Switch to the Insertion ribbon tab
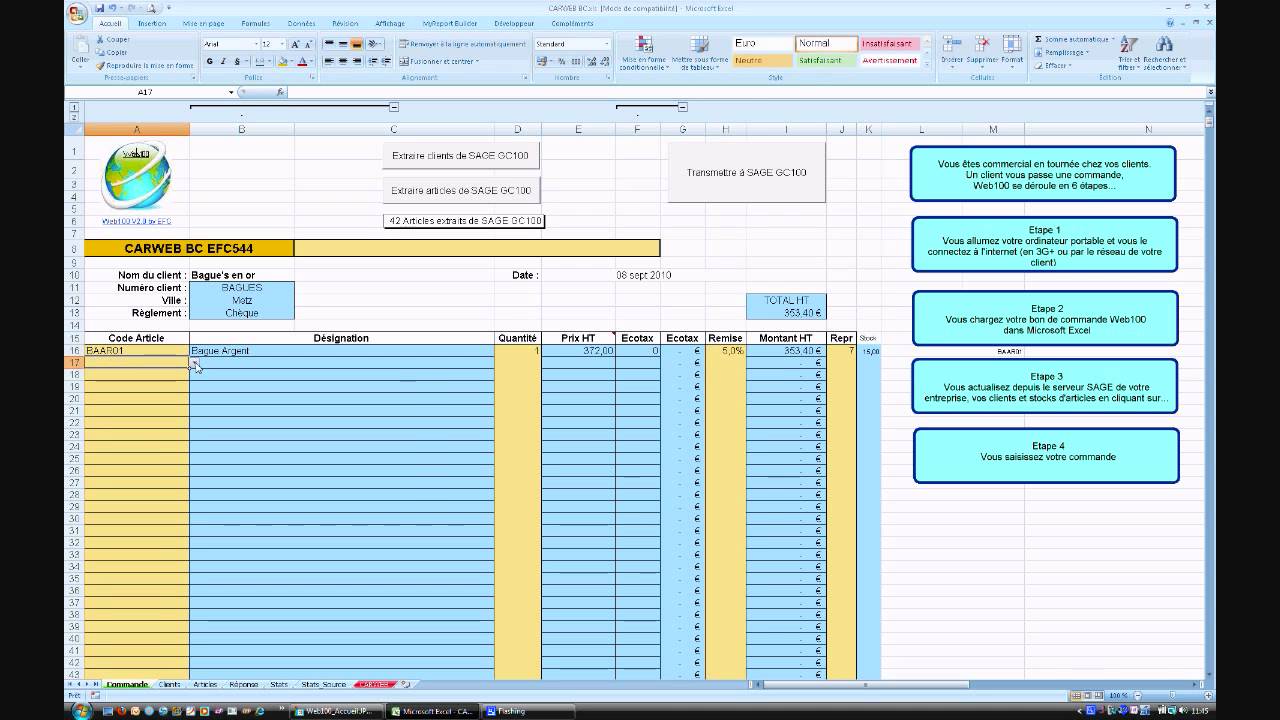Screen dimensions: 1280x720 coord(152,23)
